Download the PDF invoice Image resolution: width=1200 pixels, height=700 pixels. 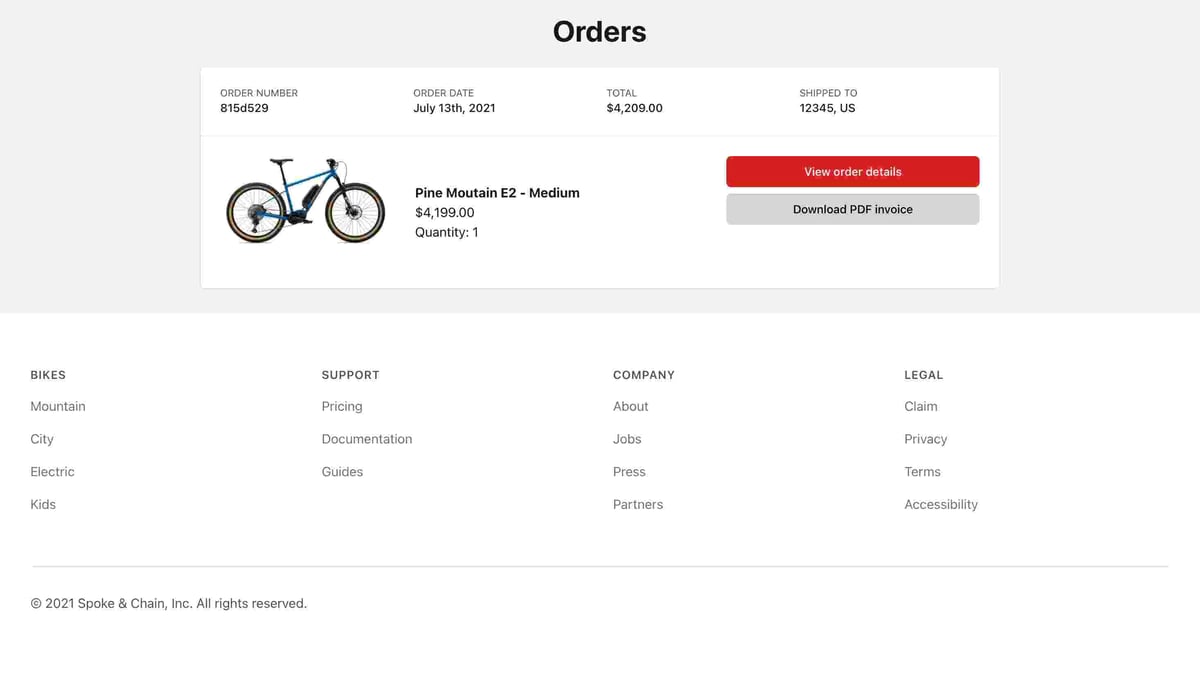click(852, 210)
